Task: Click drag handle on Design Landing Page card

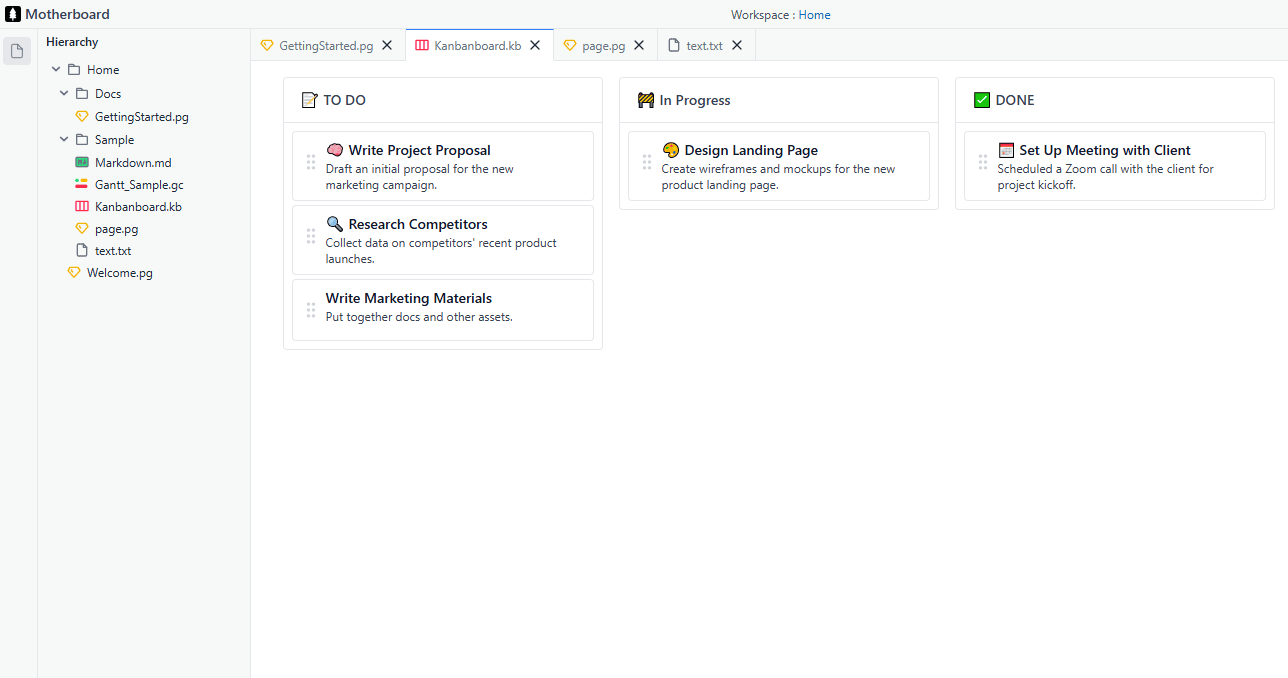Action: [x=647, y=162]
